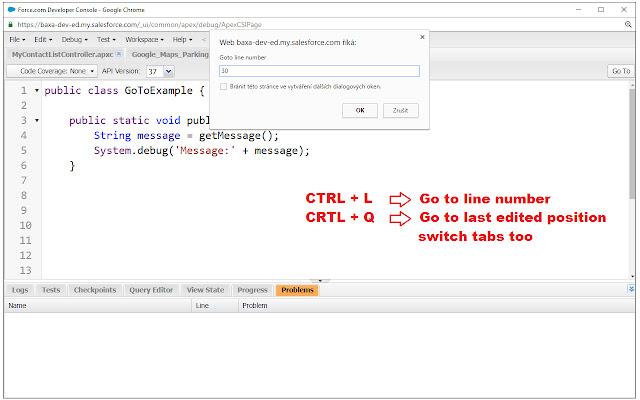The height and width of the screenshot is (400, 640).
Task: Open the API Version dropdown arrow
Action: click(x=169, y=71)
